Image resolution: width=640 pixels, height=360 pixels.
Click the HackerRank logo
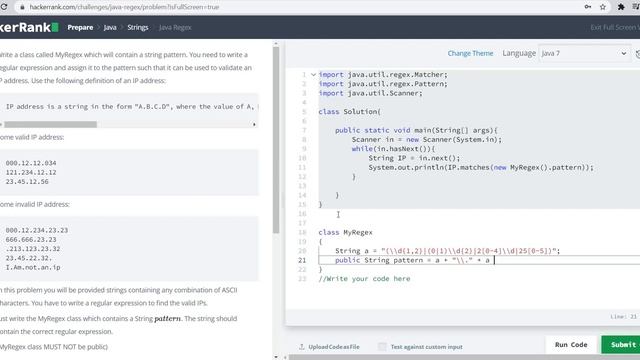click(x=29, y=27)
